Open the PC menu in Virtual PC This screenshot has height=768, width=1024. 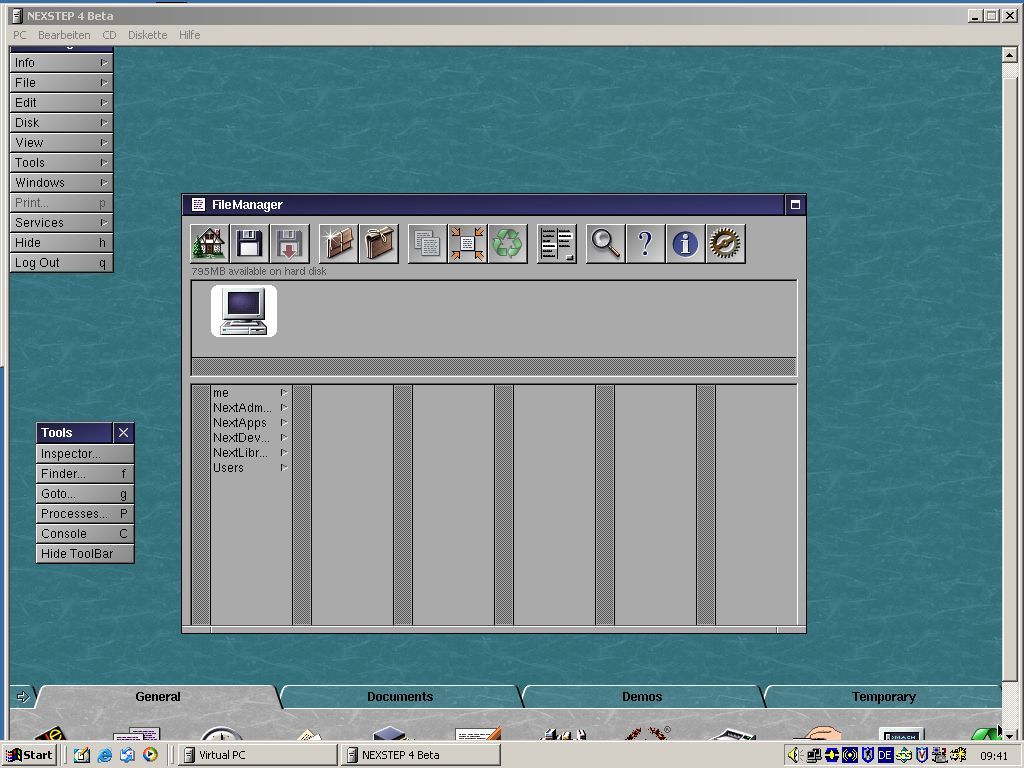point(20,35)
